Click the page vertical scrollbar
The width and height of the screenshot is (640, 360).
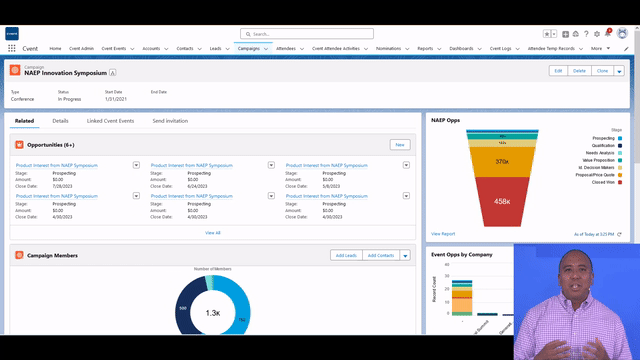[637, 96]
